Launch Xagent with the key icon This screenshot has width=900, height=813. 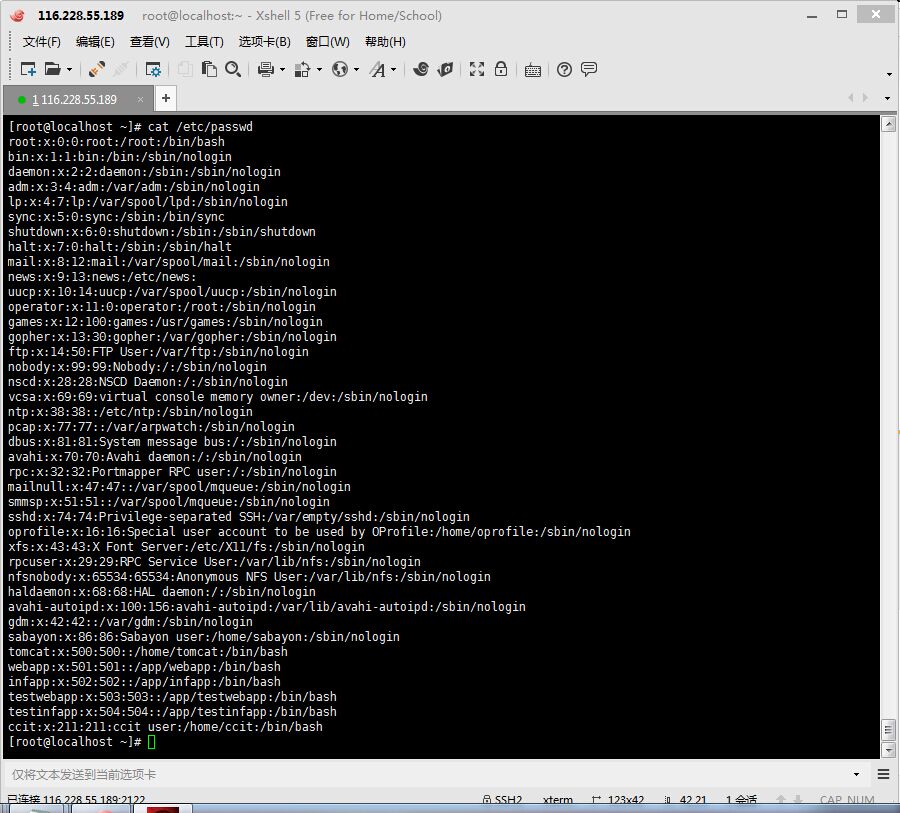tap(445, 69)
